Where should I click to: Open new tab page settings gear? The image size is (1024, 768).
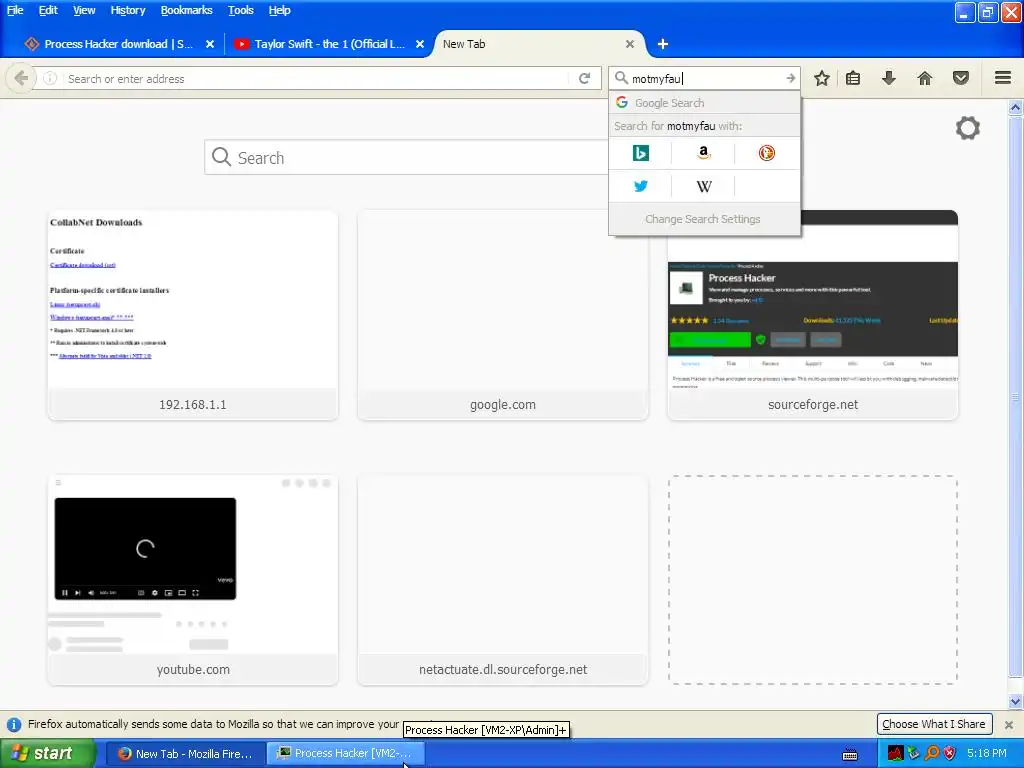click(x=967, y=128)
